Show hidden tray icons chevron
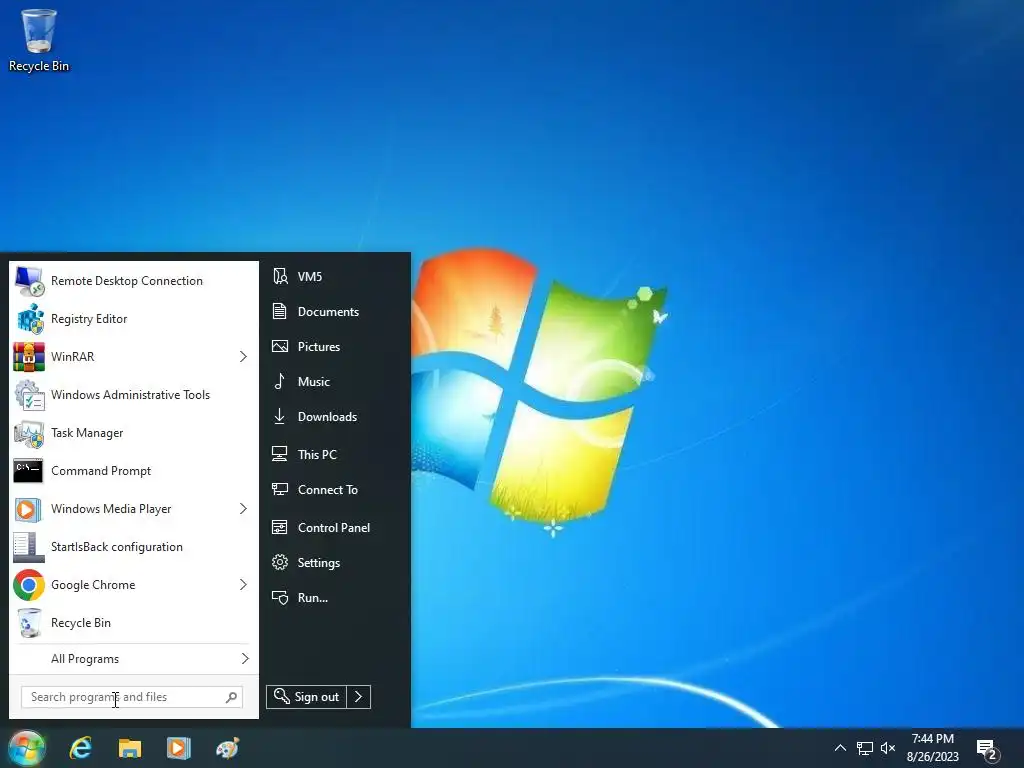The width and height of the screenshot is (1024, 768). (840, 748)
